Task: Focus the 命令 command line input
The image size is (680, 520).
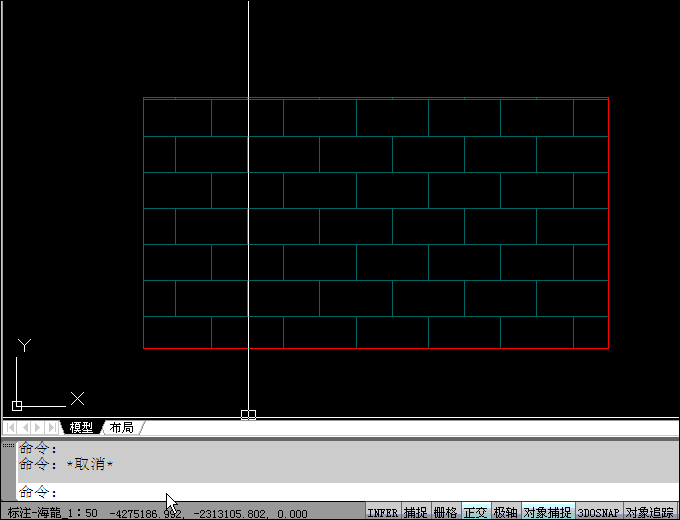Action: click(348, 492)
